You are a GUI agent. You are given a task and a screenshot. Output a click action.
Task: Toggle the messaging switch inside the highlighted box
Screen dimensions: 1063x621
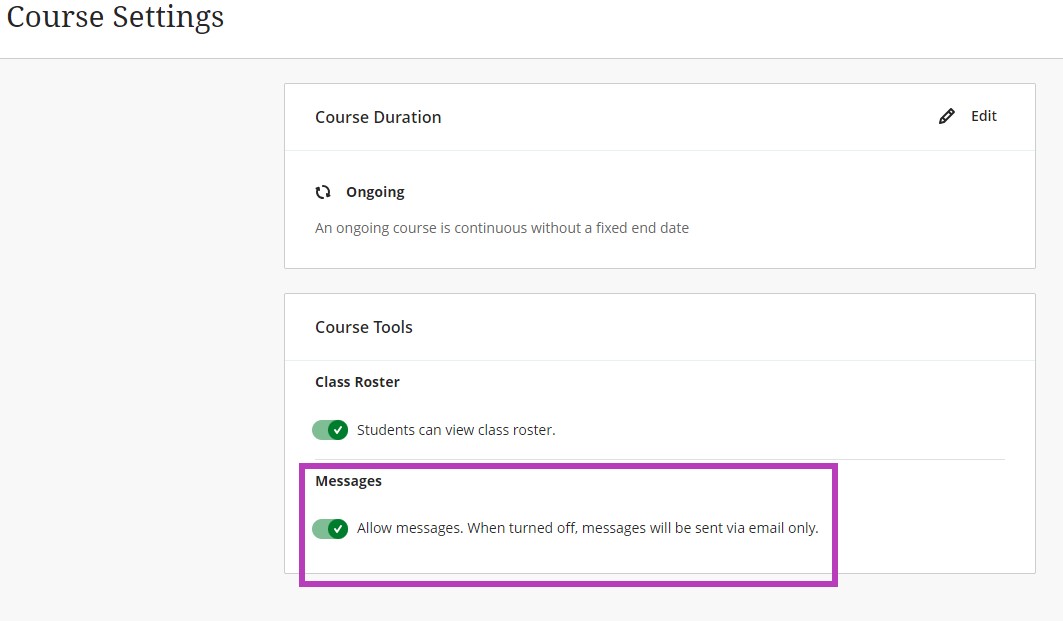coord(330,528)
